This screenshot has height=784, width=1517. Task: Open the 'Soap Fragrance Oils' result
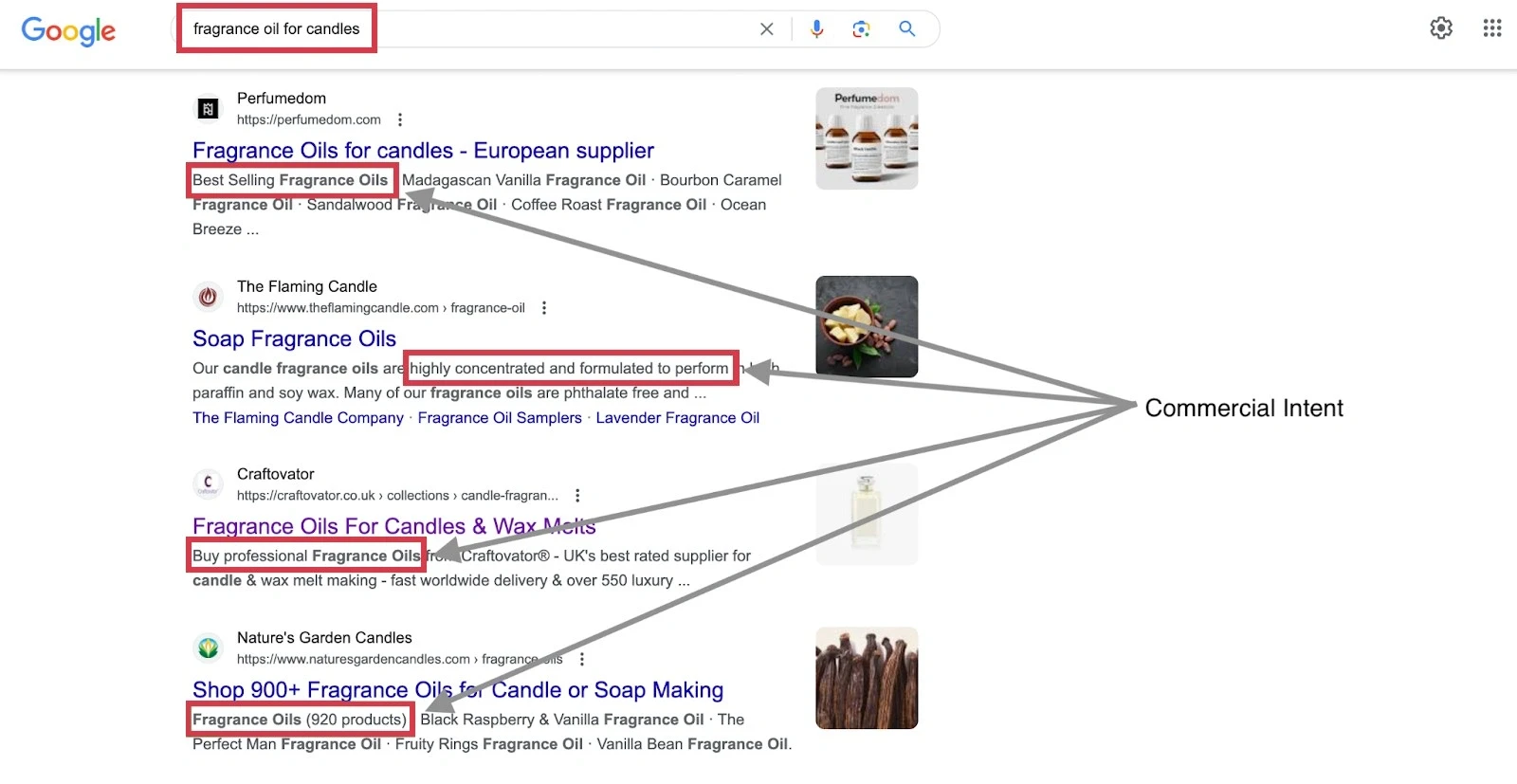click(x=294, y=338)
